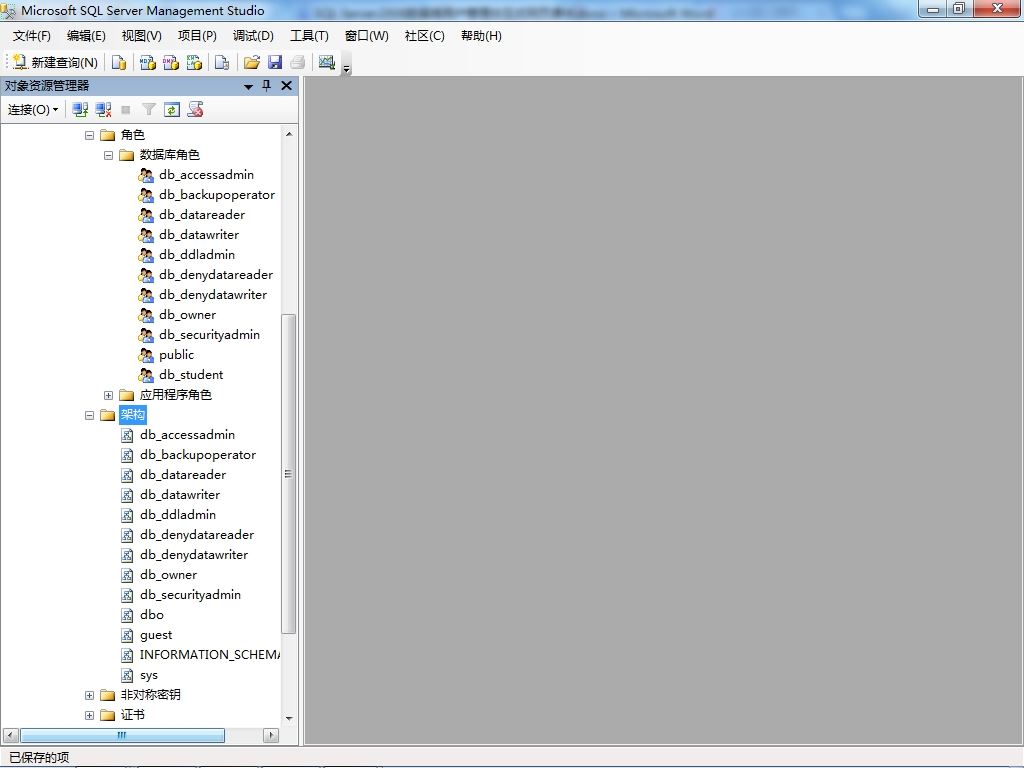1024x768 pixels.
Task: Click the SQL Server Compact Query icon
Action: coord(222,62)
